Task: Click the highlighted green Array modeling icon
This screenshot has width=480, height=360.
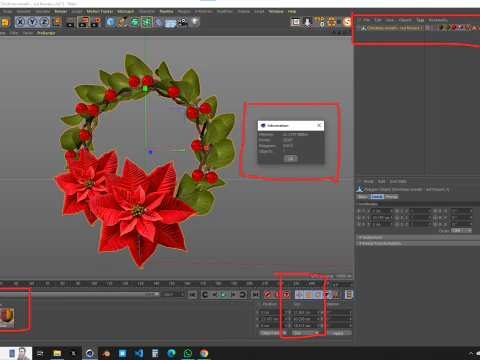Action: tap(147, 22)
